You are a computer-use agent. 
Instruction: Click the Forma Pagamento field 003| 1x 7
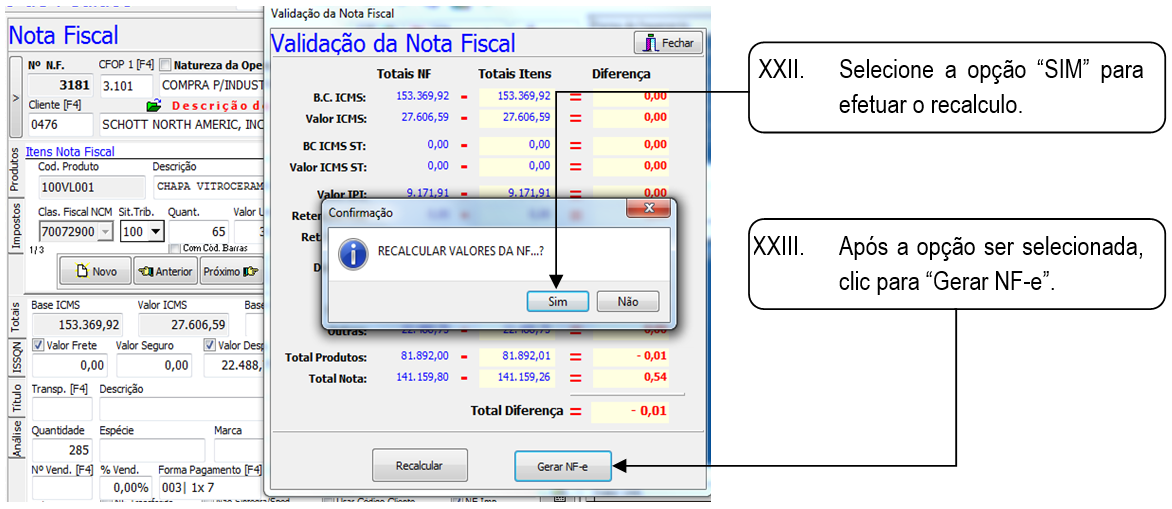pyautogui.click(x=211, y=487)
